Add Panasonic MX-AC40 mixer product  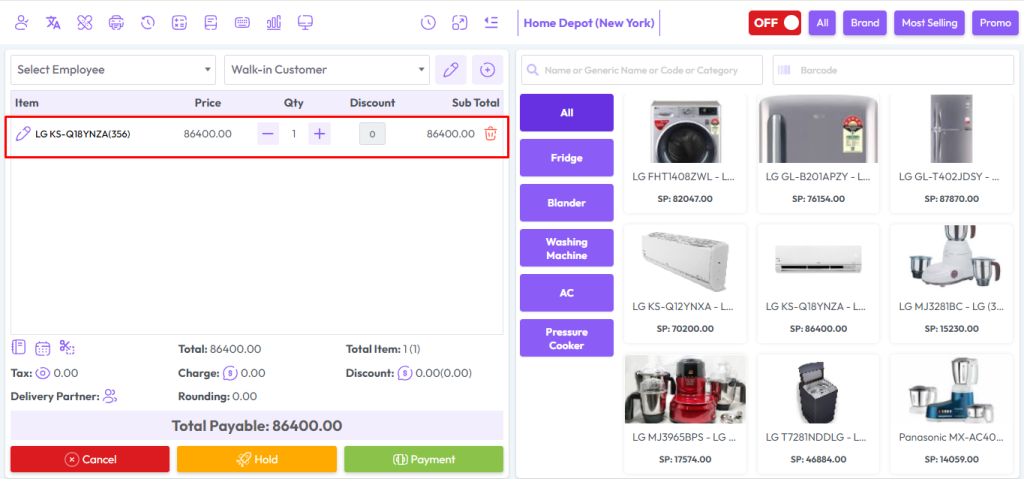[952, 414]
